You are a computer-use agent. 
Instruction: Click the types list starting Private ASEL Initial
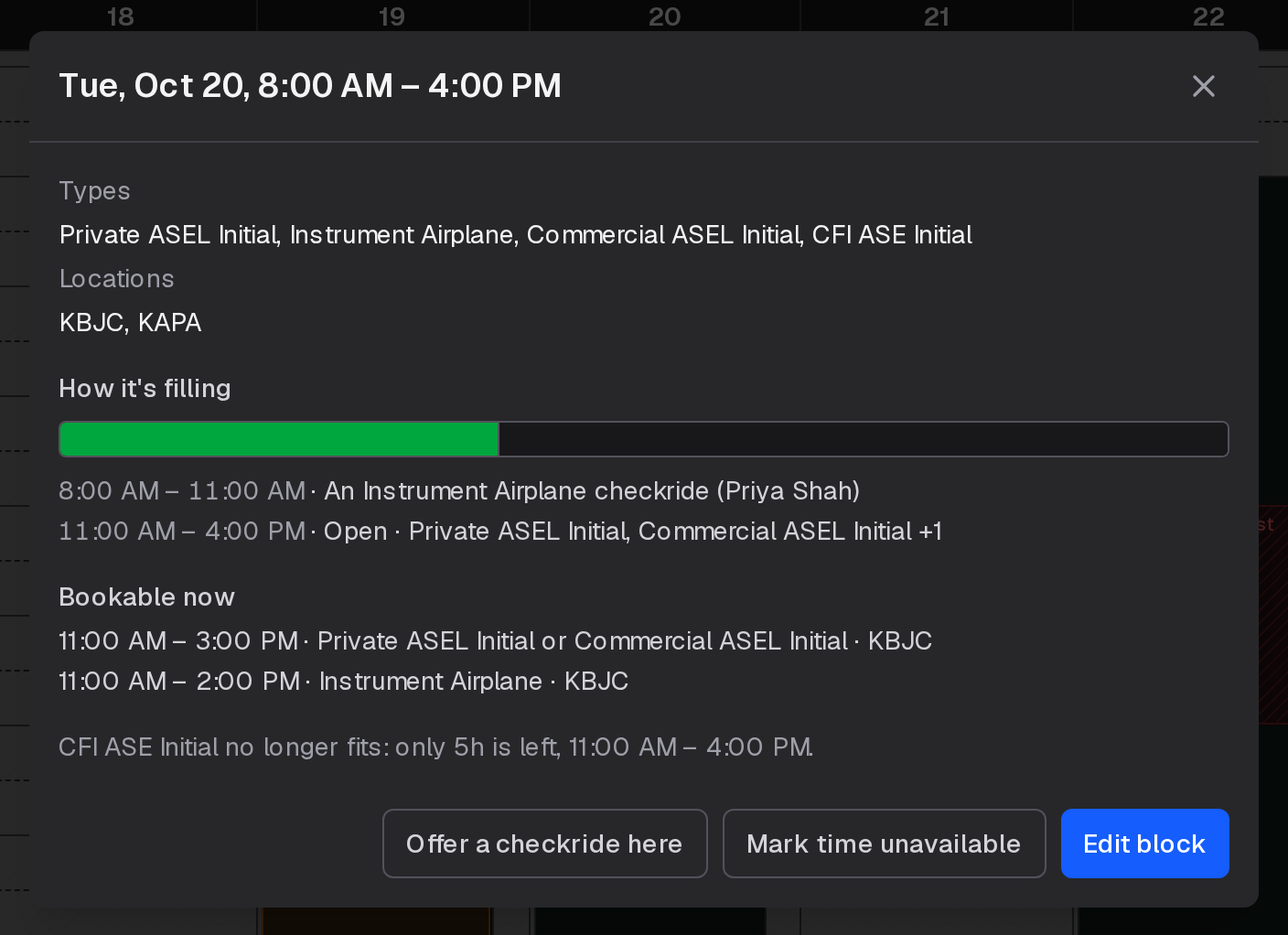tap(515, 235)
